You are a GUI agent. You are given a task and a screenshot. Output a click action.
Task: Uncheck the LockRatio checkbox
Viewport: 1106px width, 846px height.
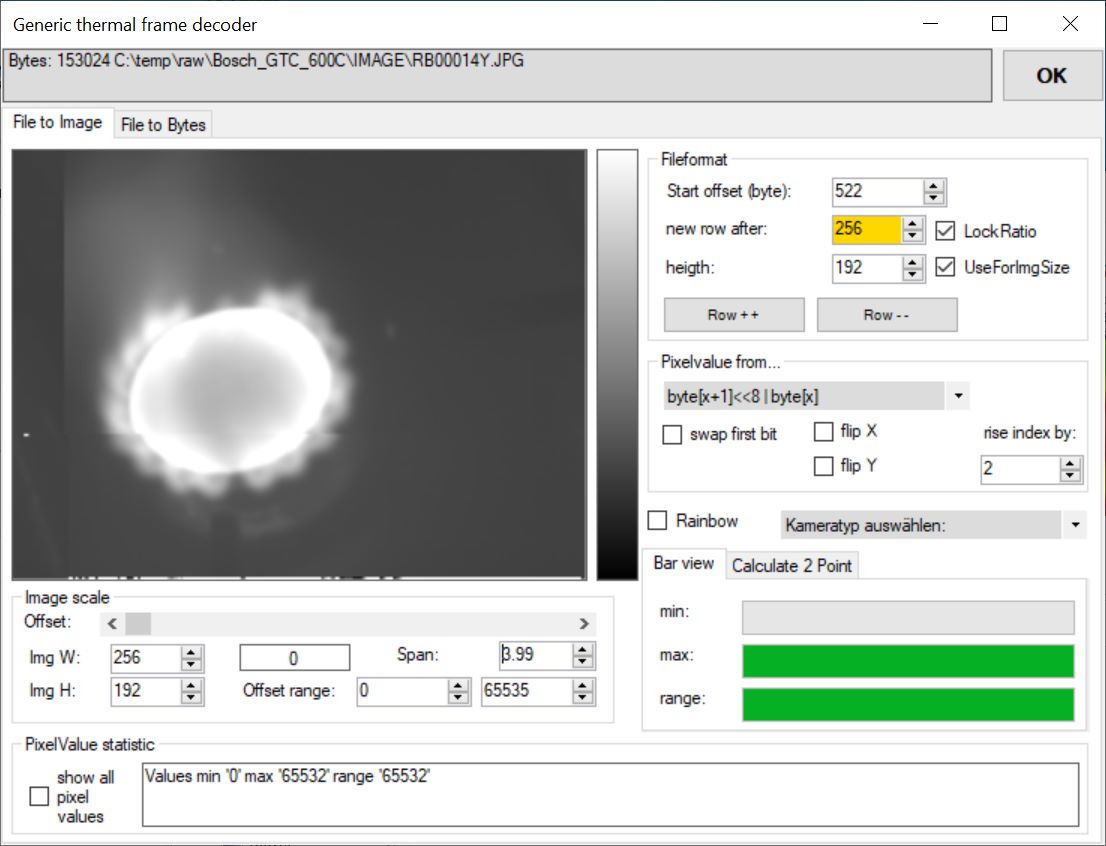(944, 231)
